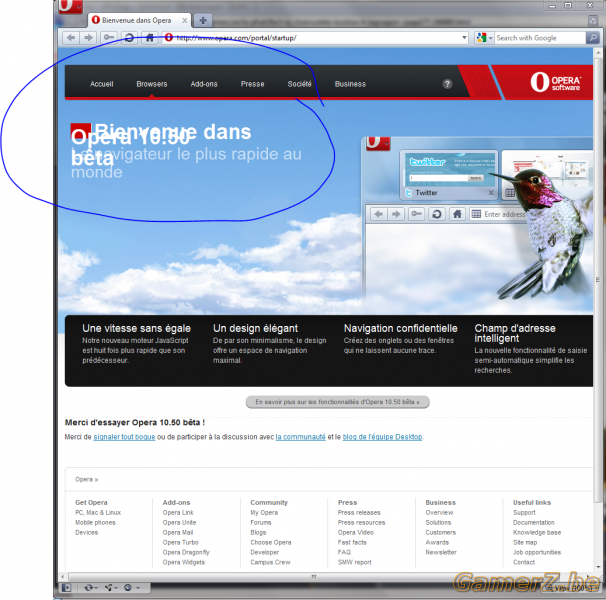Go to home page via main toolbar house
The image size is (606, 600).
(150, 38)
